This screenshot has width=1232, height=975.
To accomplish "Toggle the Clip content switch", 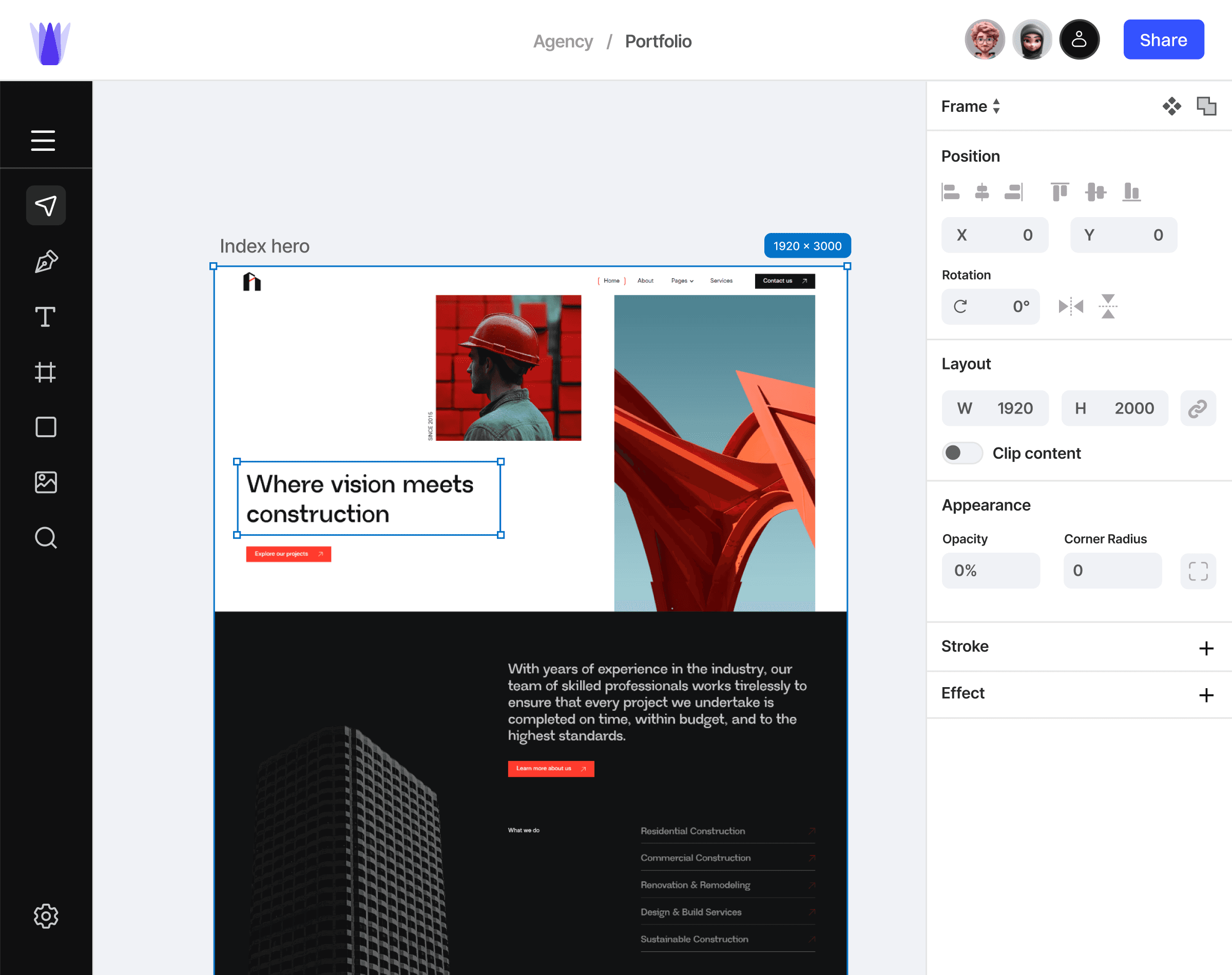I will [962, 453].
